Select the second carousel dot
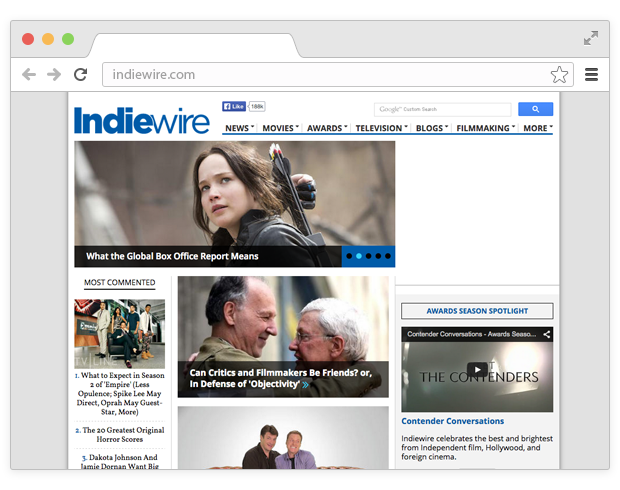Image resolution: width=620 pixels, height=490 pixels. click(x=359, y=256)
